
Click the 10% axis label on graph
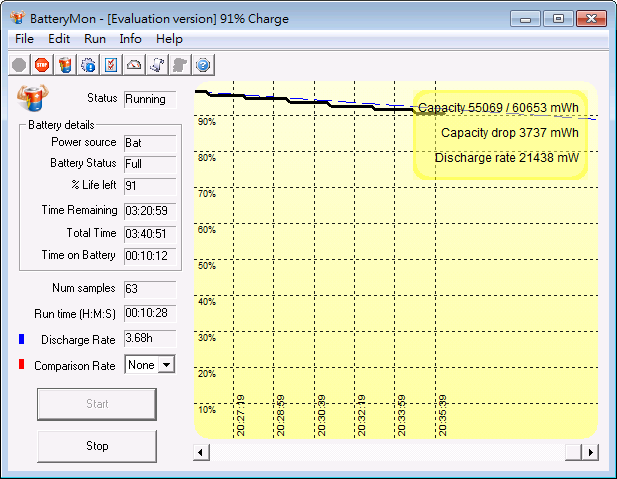tap(207, 410)
